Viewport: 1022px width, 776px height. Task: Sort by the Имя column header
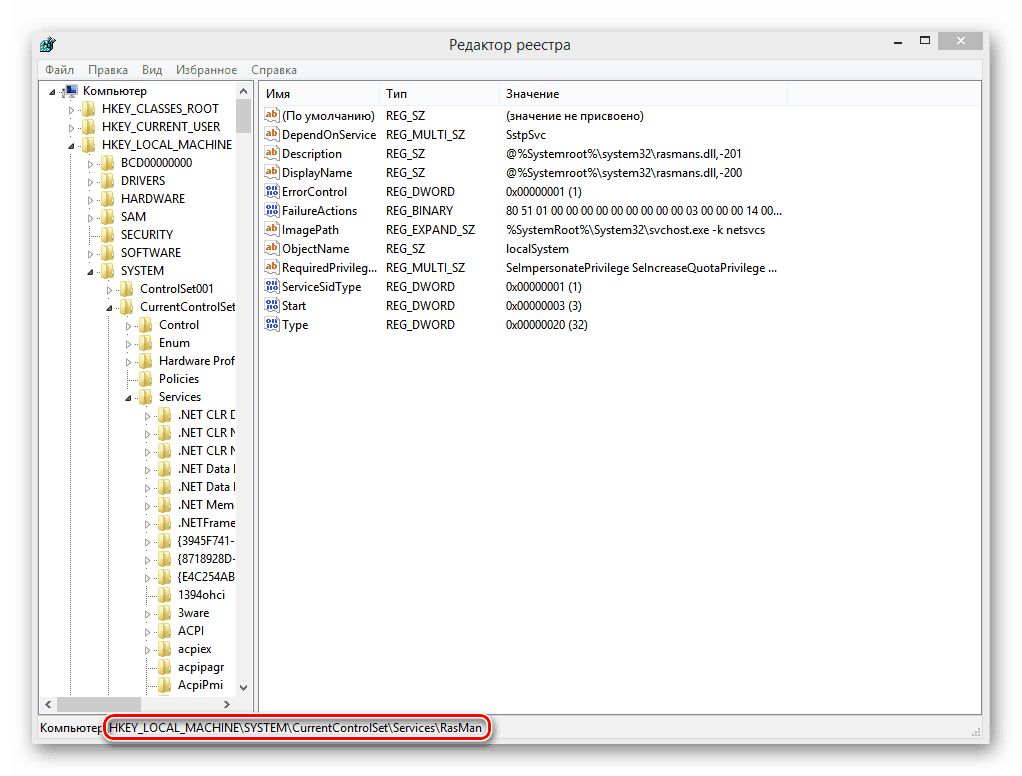click(319, 94)
